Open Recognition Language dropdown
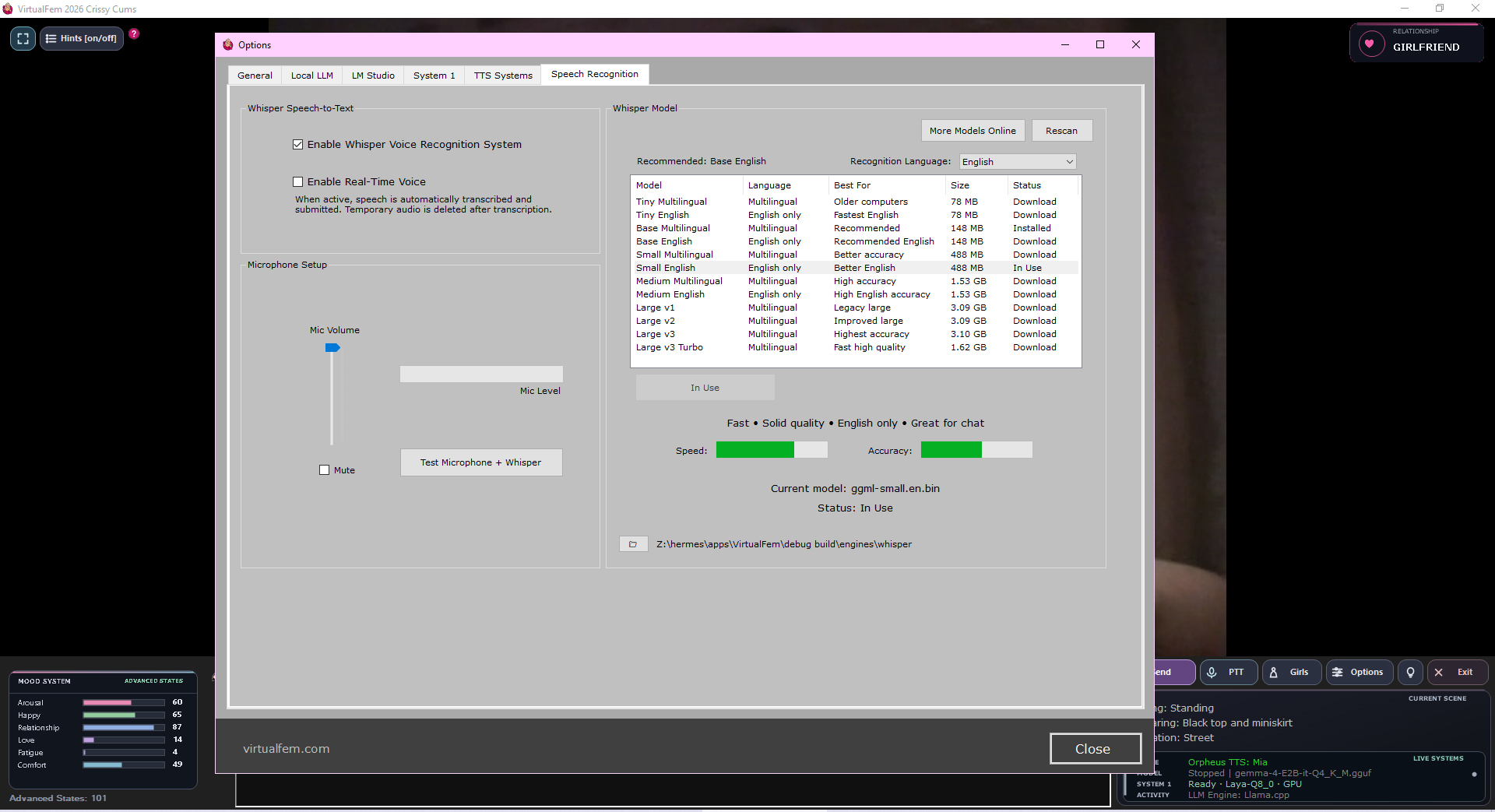 (1018, 162)
